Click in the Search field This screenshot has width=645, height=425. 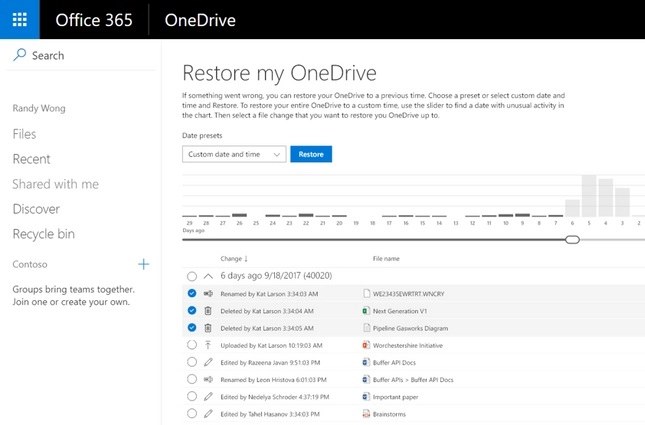(82, 55)
